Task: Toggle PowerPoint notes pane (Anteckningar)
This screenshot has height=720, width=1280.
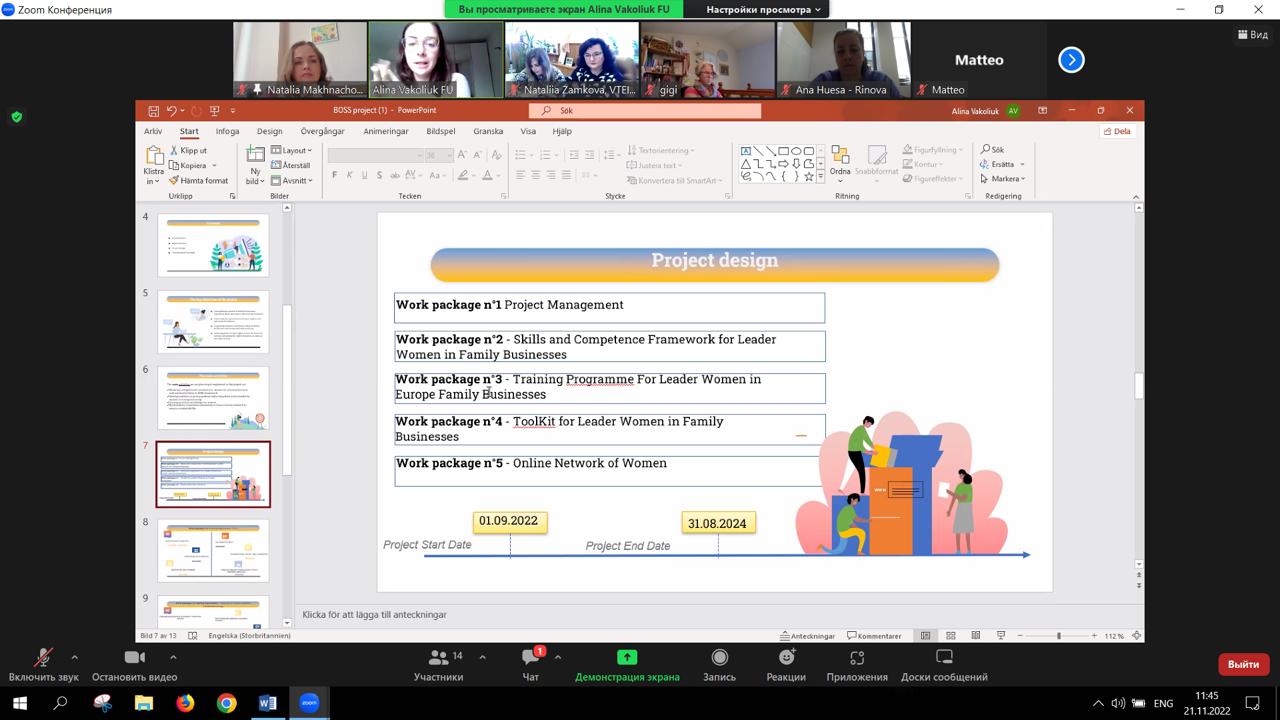Action: [807, 636]
